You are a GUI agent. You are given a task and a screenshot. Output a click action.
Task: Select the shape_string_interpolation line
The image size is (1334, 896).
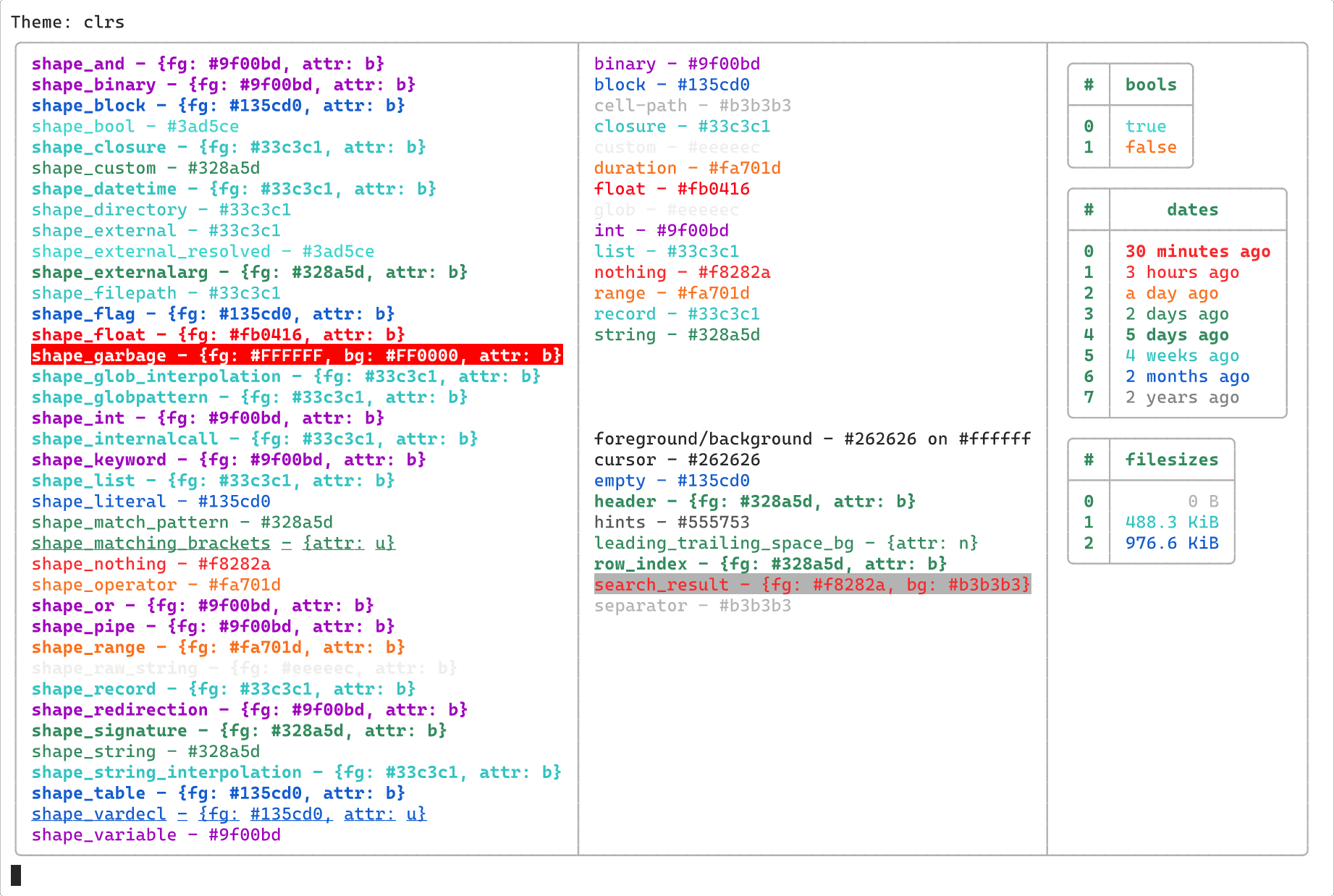coord(297,773)
